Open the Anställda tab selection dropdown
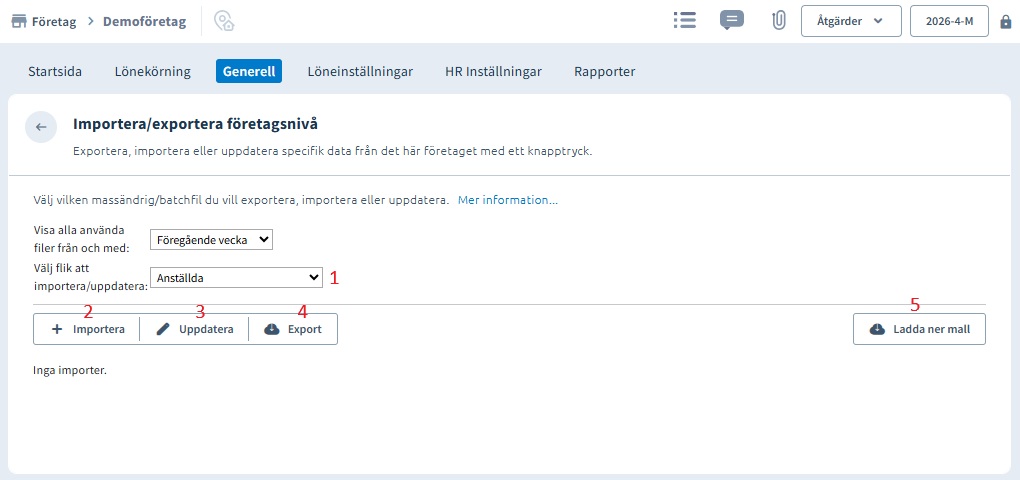This screenshot has width=1020, height=480. click(x=236, y=277)
